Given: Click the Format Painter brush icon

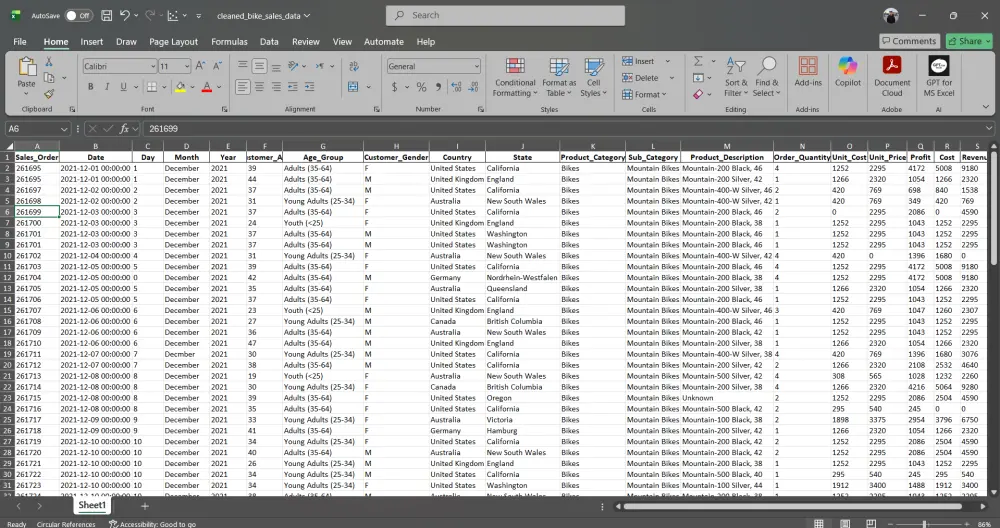Looking at the screenshot, I should 48,94.
